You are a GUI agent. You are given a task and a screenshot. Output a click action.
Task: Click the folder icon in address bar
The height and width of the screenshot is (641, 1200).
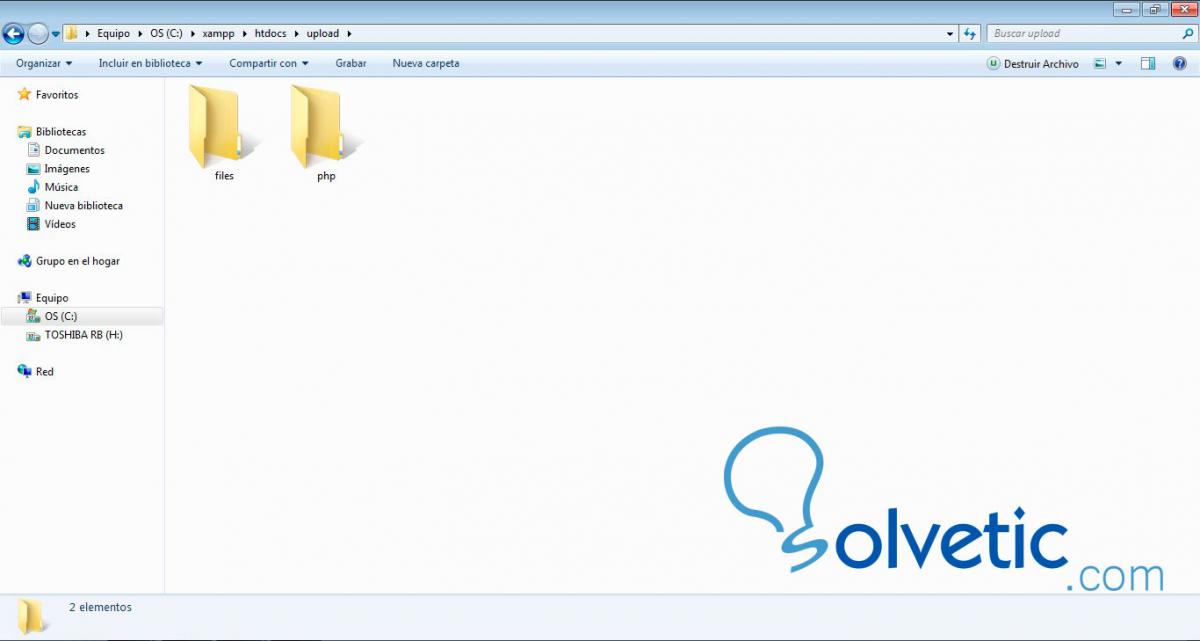click(x=72, y=33)
